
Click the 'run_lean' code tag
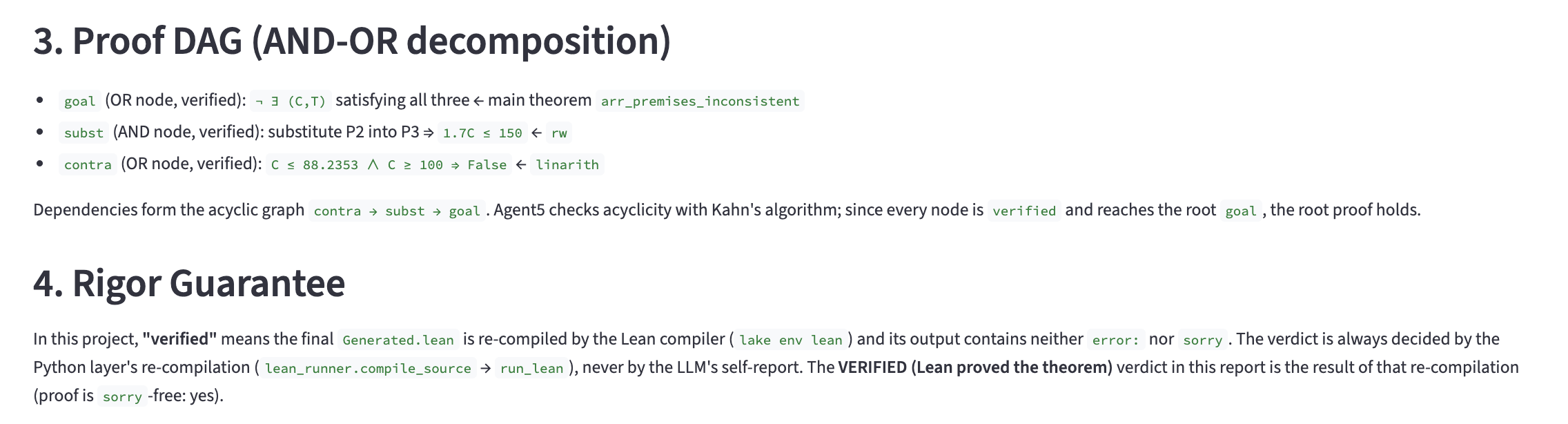(531, 368)
